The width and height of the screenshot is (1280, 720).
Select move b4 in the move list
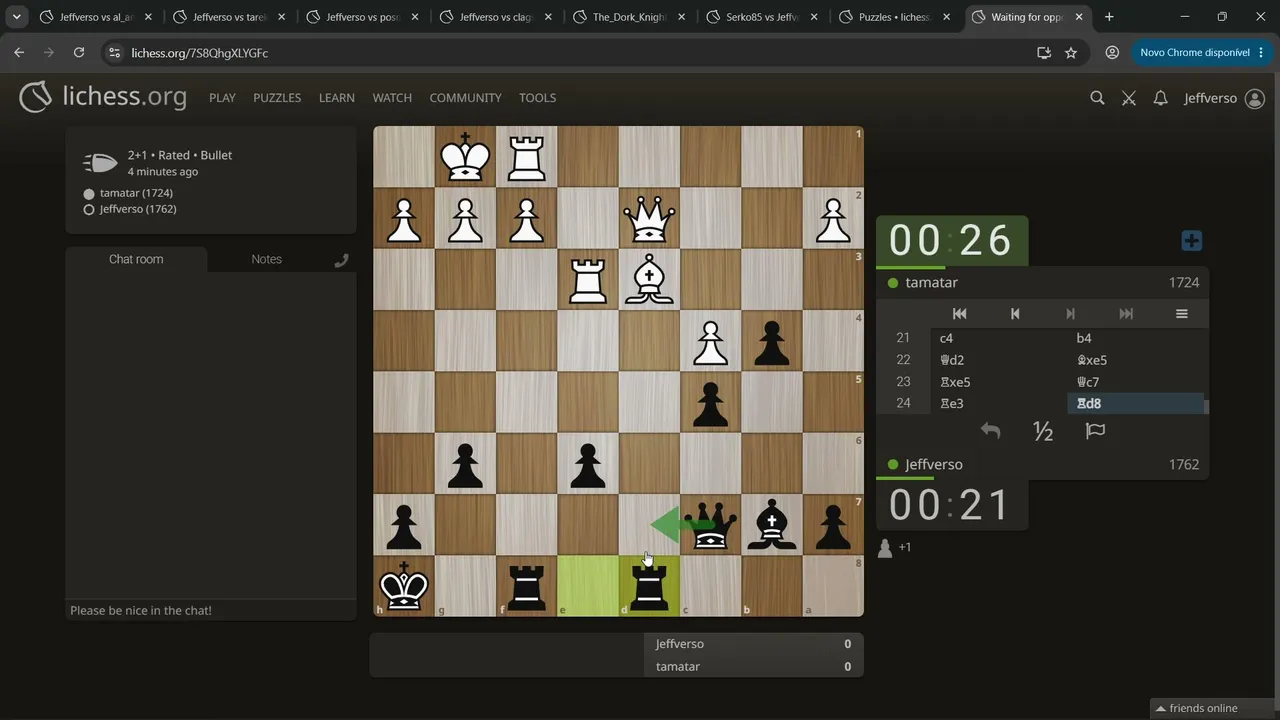click(x=1136, y=338)
